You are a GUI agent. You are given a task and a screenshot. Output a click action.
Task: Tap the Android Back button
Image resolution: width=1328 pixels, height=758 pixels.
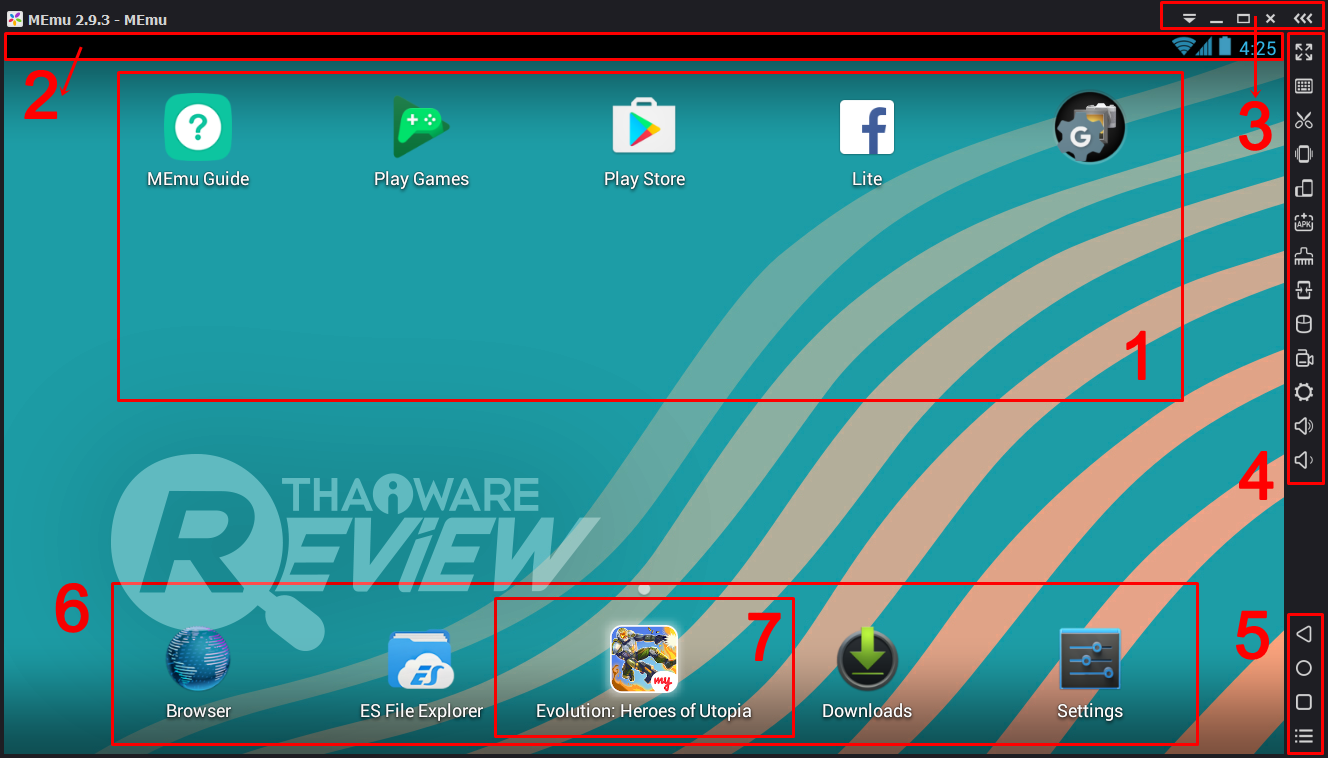tap(1304, 634)
